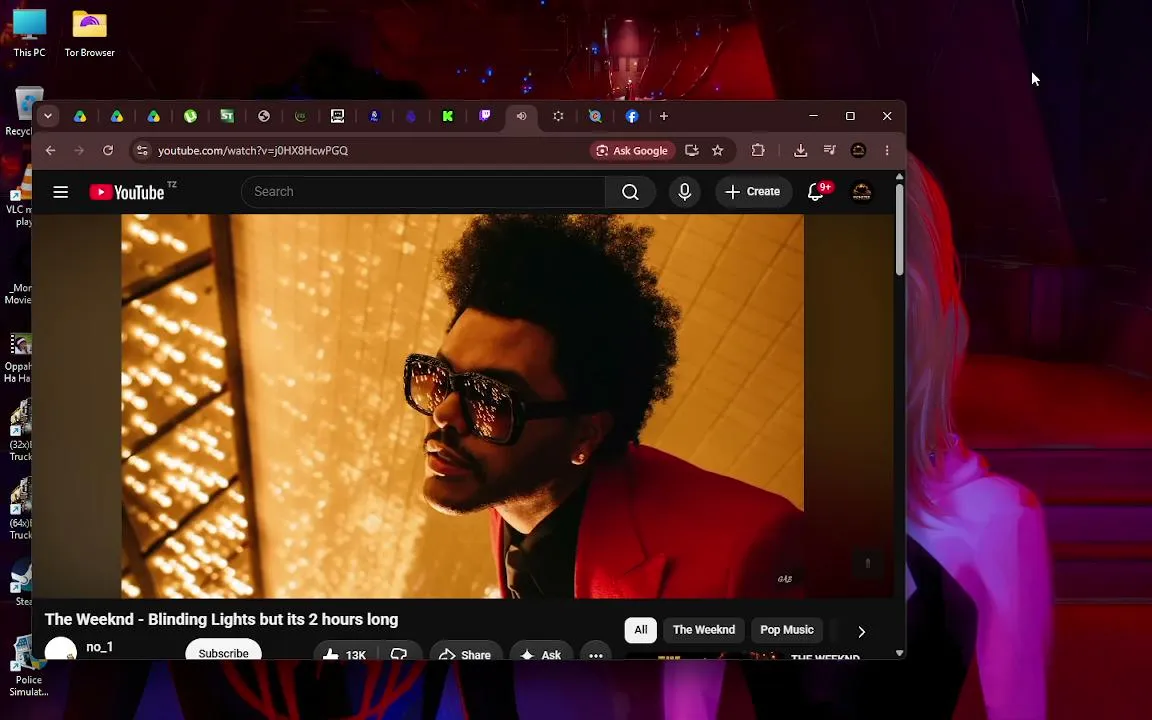Screen dimensions: 1152x720
Task: Select VLC media player desktop shortcut
Action: click(x=21, y=196)
